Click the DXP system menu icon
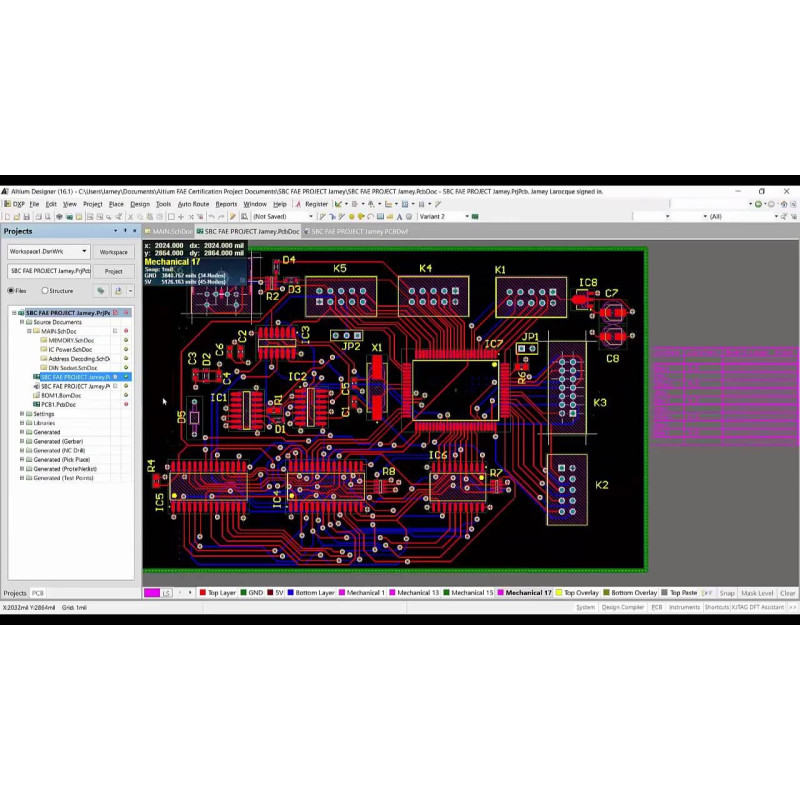This screenshot has height=800, width=800. (x=14, y=204)
